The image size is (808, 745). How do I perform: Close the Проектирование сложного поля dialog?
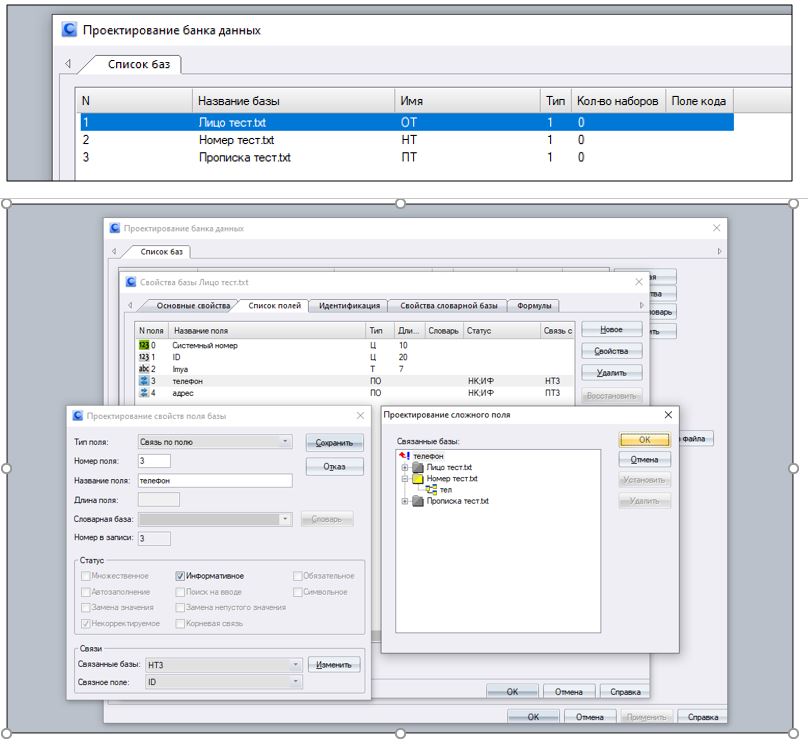tap(668, 415)
